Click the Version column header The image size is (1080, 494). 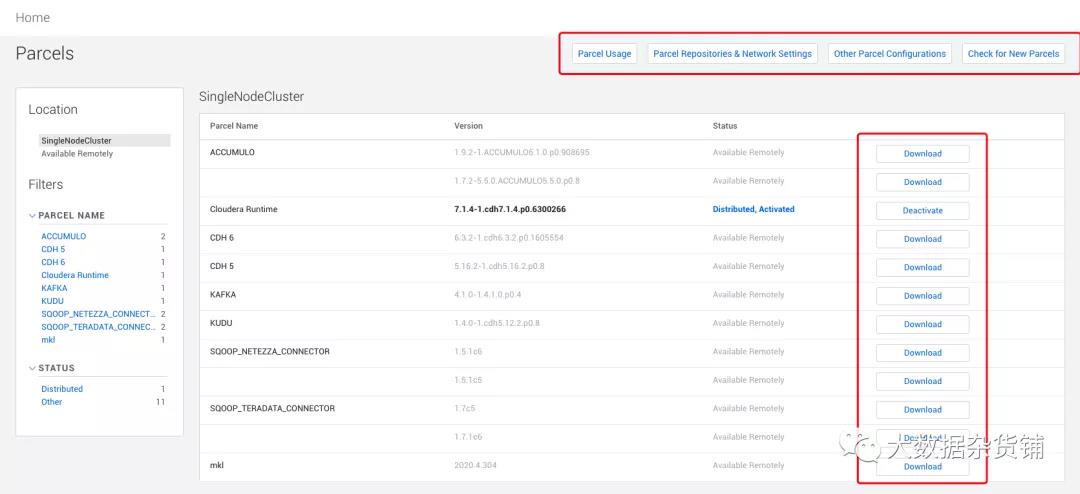click(x=468, y=126)
